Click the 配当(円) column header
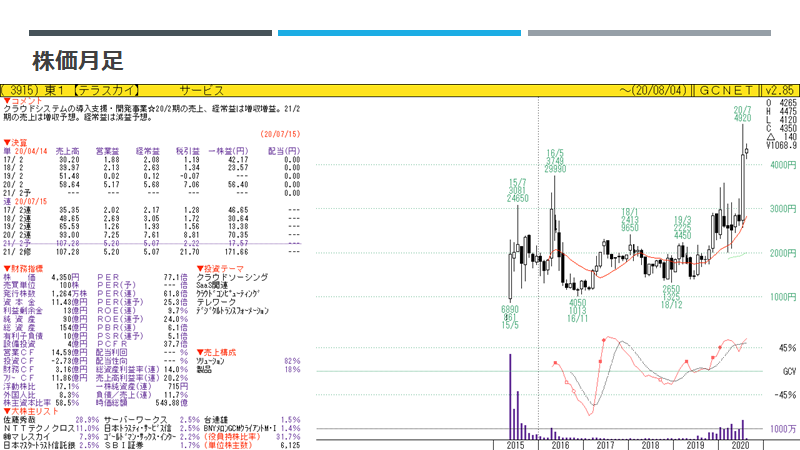Screen dimensions: 800x450 click(x=284, y=151)
